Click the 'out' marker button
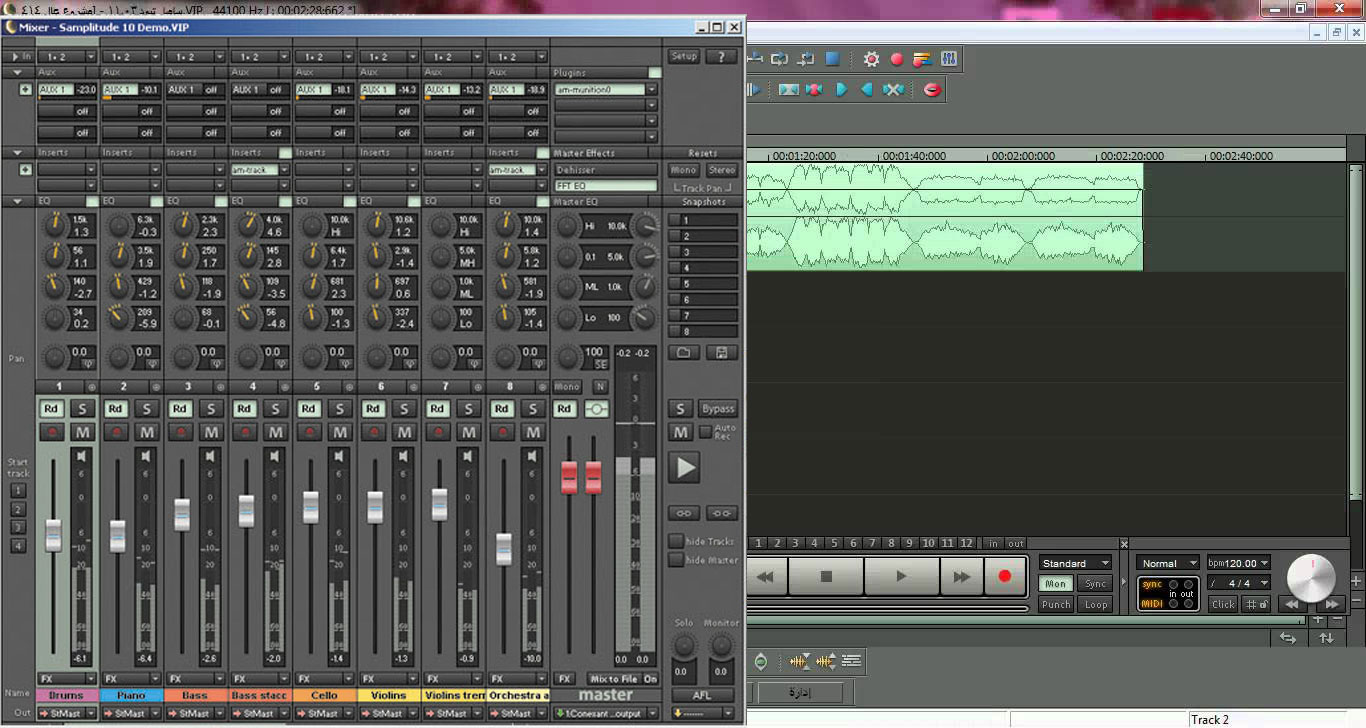 coord(1015,543)
